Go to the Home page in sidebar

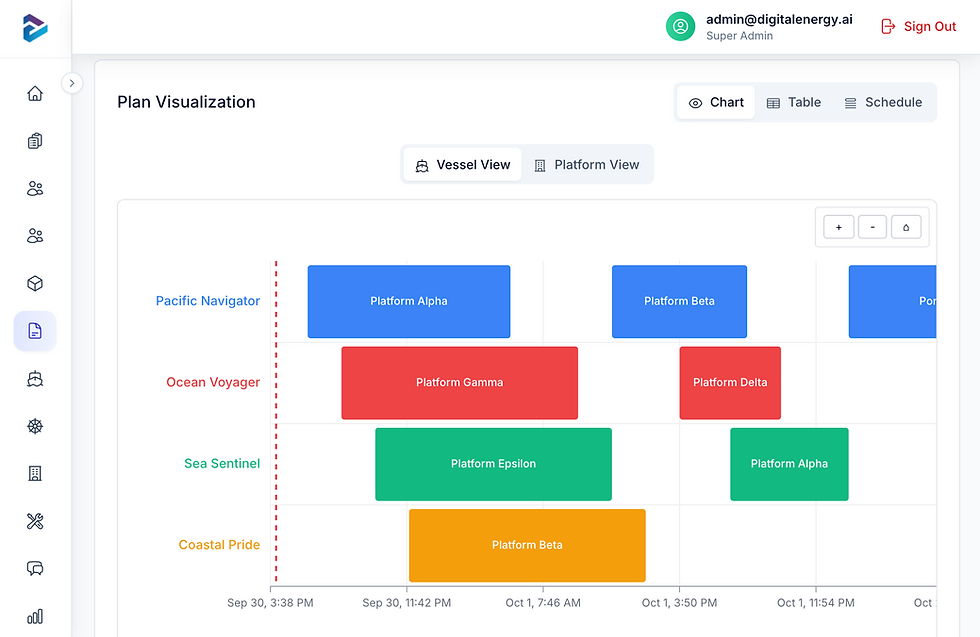pos(35,93)
